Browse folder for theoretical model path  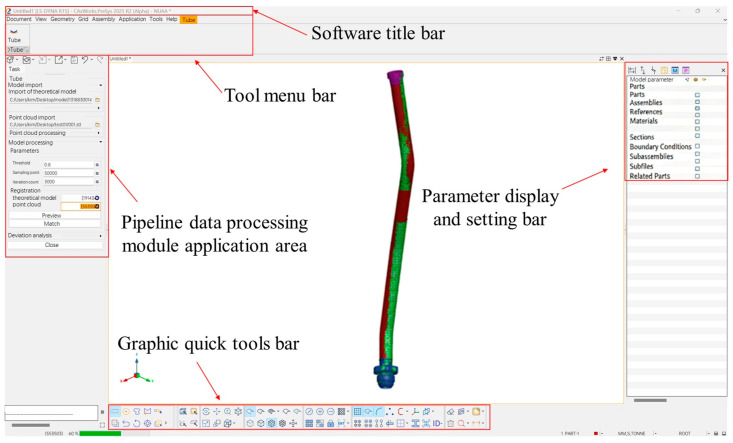[98, 100]
